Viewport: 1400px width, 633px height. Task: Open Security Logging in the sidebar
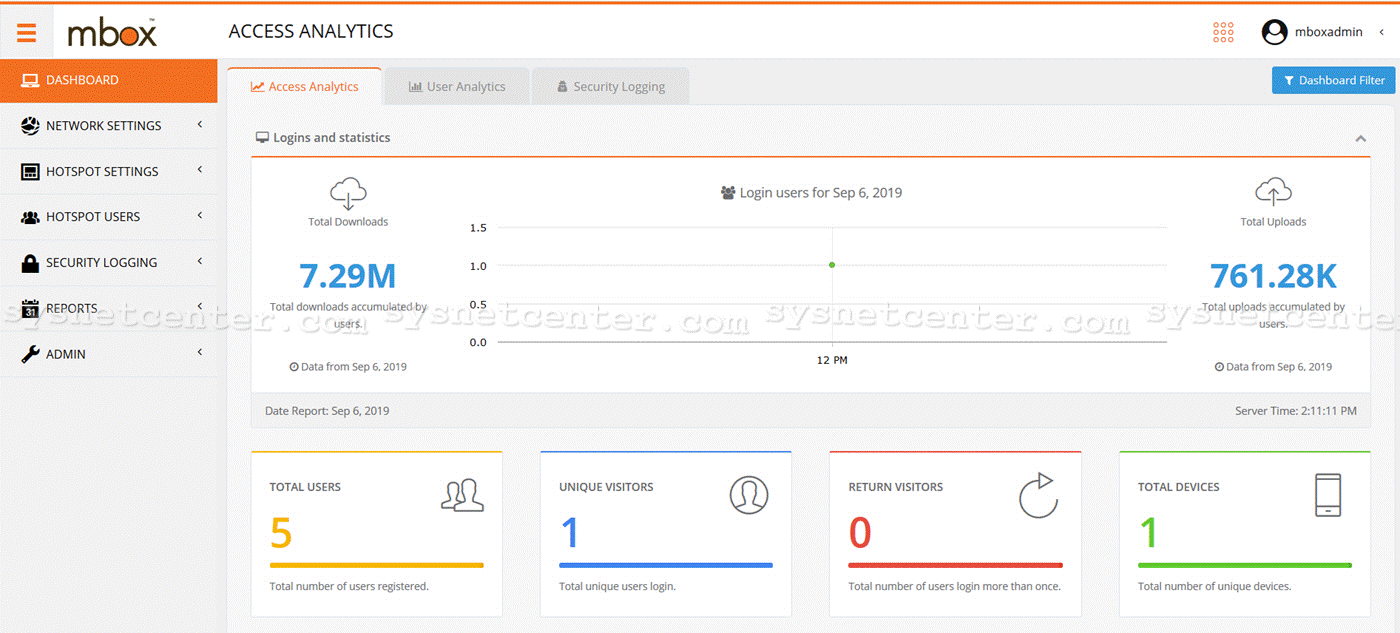pos(109,262)
